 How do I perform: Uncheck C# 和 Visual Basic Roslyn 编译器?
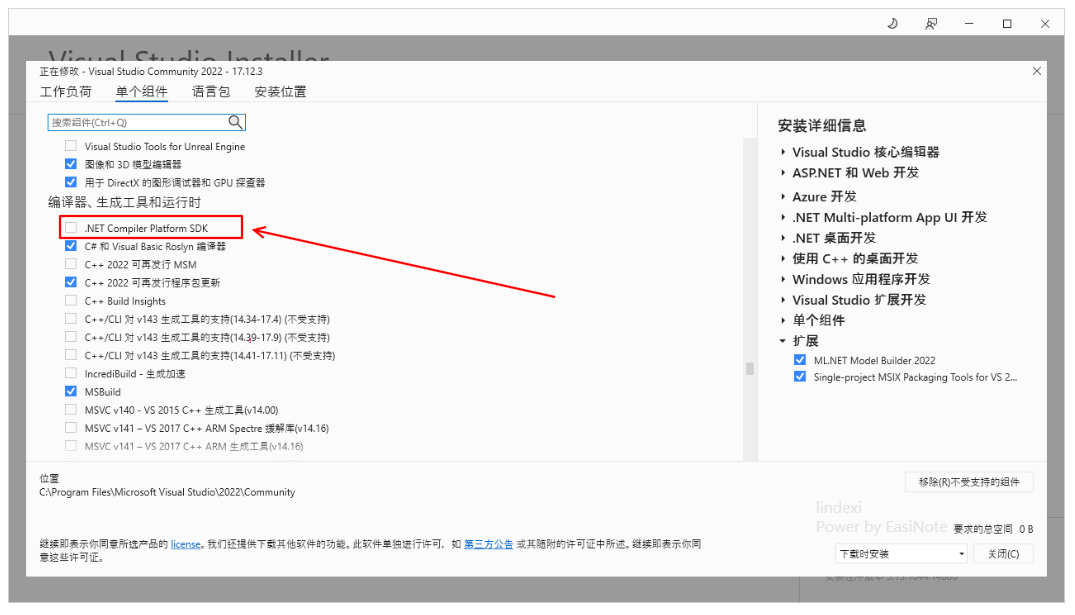click(x=71, y=245)
